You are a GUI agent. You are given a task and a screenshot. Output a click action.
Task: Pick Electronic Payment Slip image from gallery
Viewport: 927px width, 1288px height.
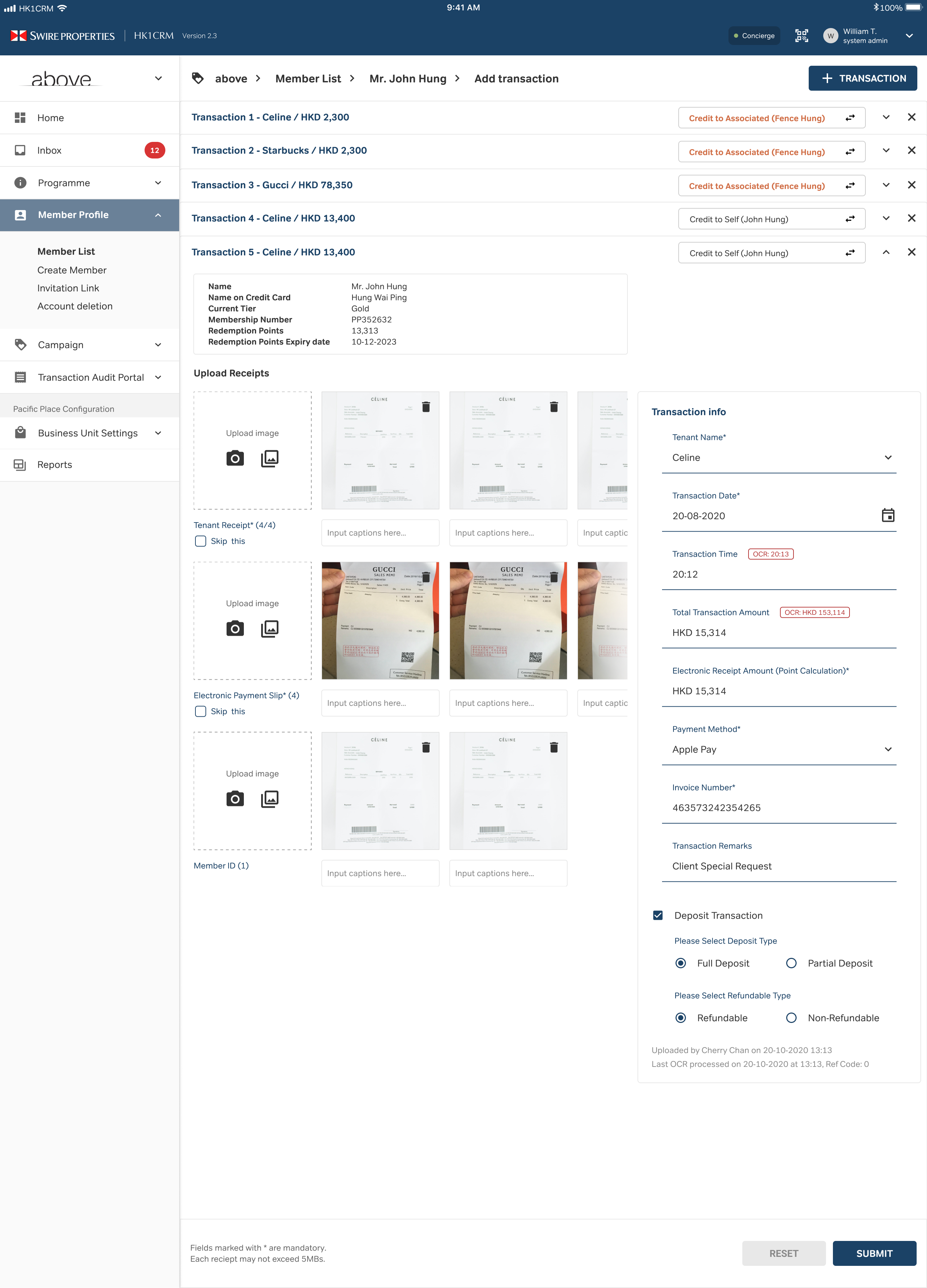(270, 629)
